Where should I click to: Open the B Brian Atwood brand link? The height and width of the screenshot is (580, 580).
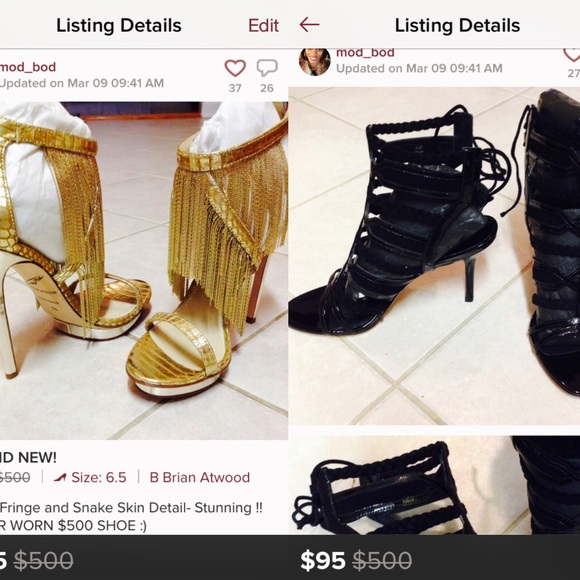point(200,478)
